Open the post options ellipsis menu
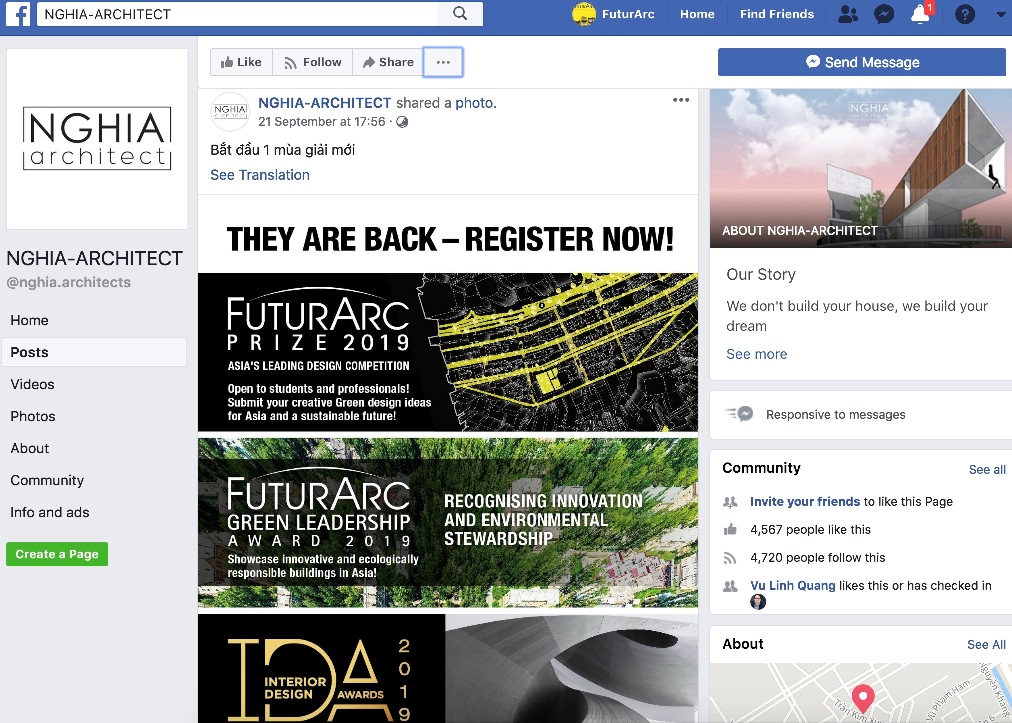Screen dimensions: 1012x723 [x=681, y=100]
